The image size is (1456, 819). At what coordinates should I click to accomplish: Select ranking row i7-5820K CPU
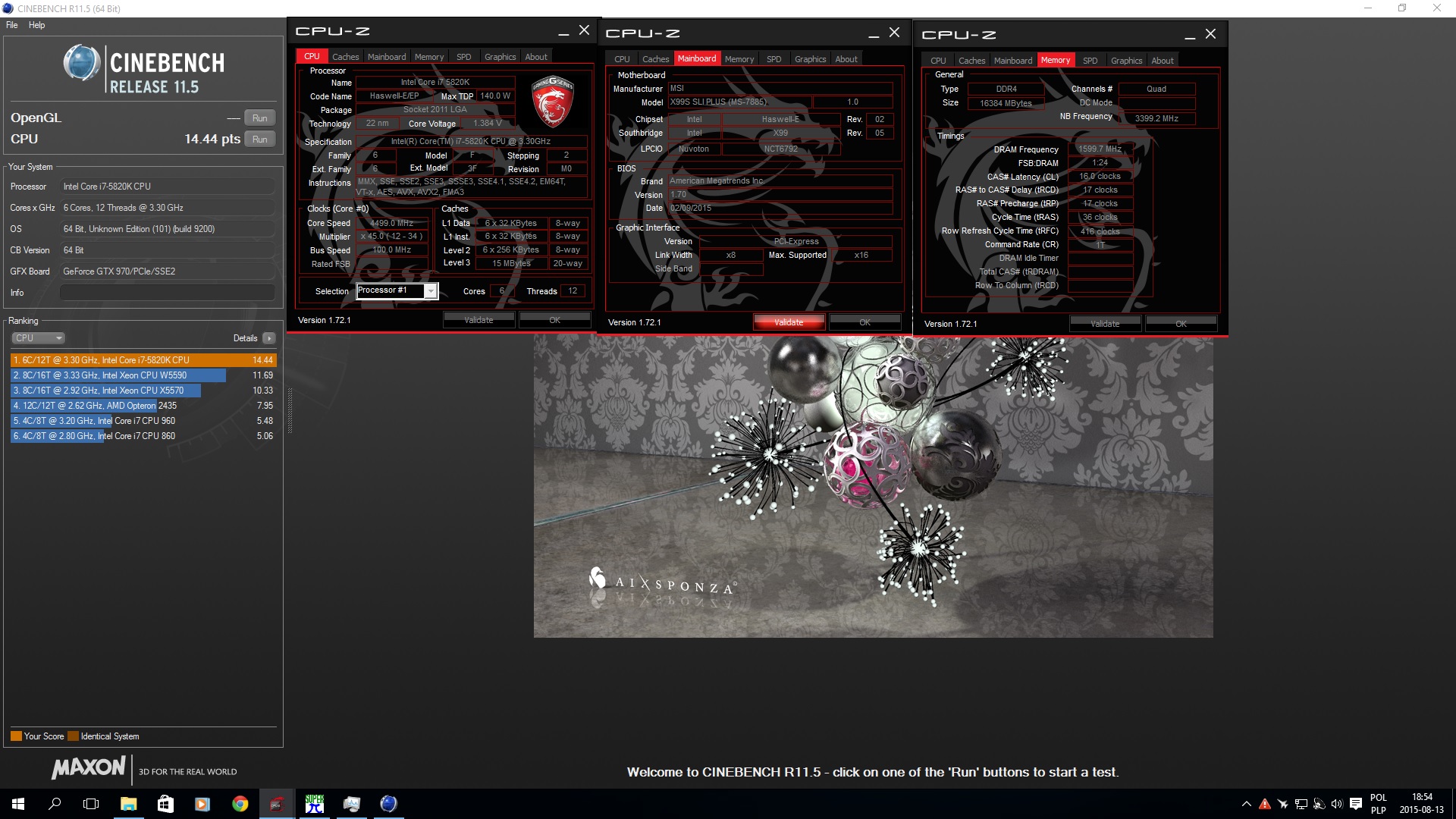143,360
